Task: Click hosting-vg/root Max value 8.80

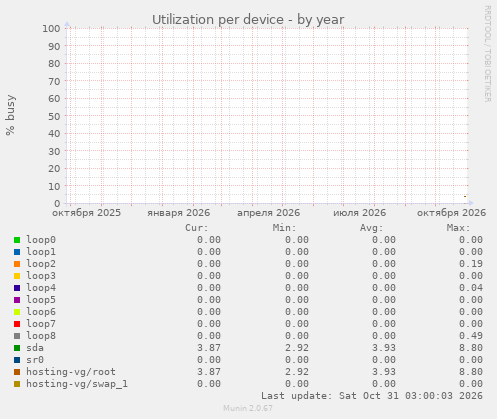Action: coord(471,372)
